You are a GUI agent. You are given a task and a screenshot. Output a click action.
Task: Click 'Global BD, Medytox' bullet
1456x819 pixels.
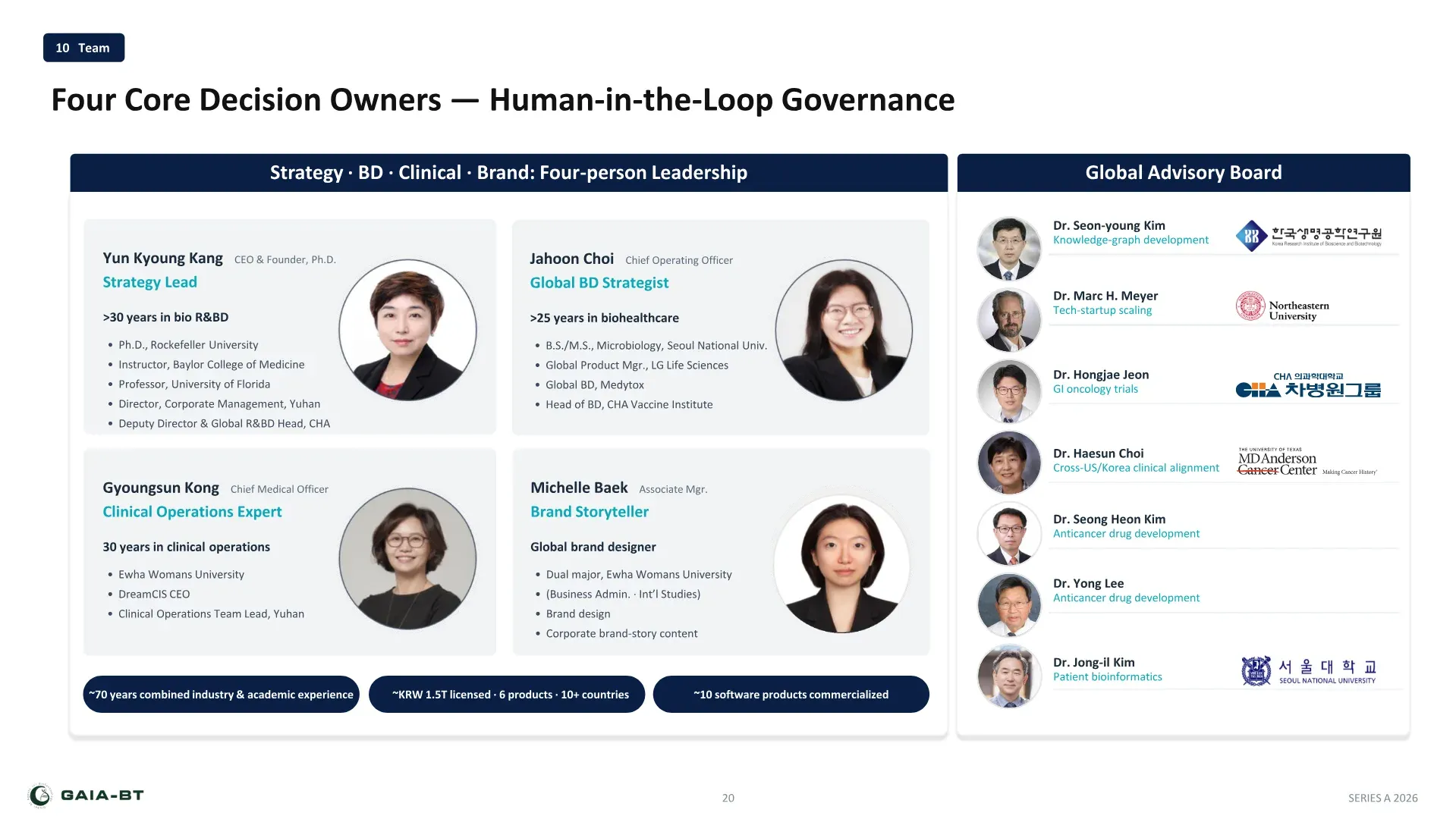595,385
